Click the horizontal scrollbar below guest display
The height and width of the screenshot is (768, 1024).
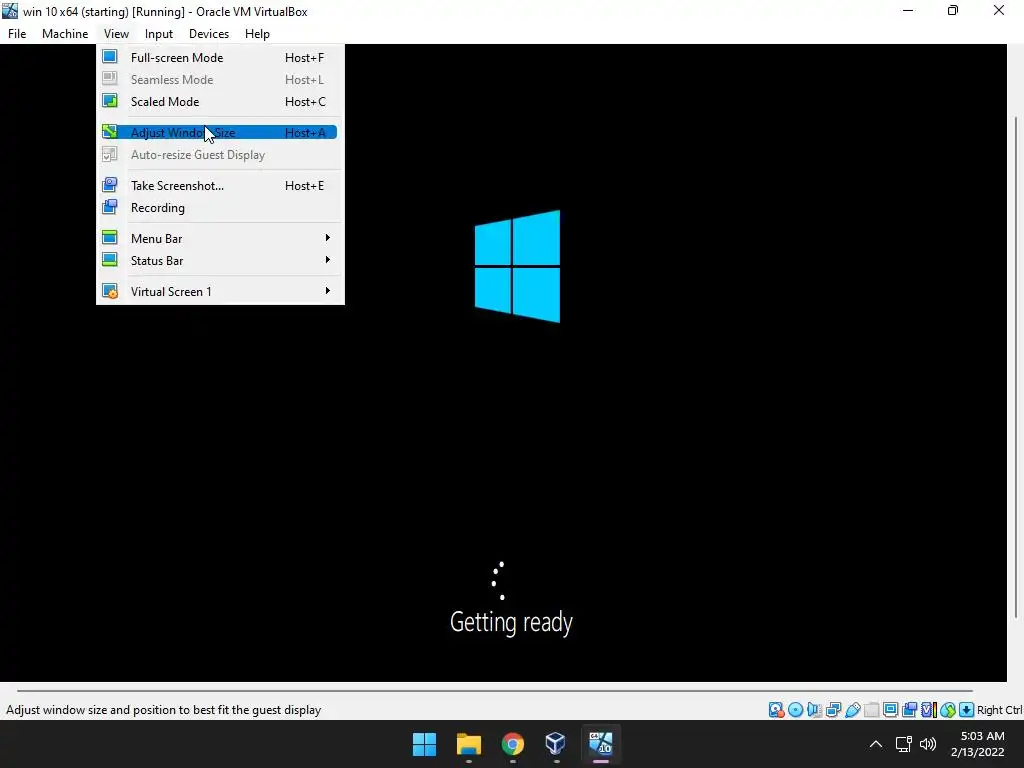click(x=494, y=690)
